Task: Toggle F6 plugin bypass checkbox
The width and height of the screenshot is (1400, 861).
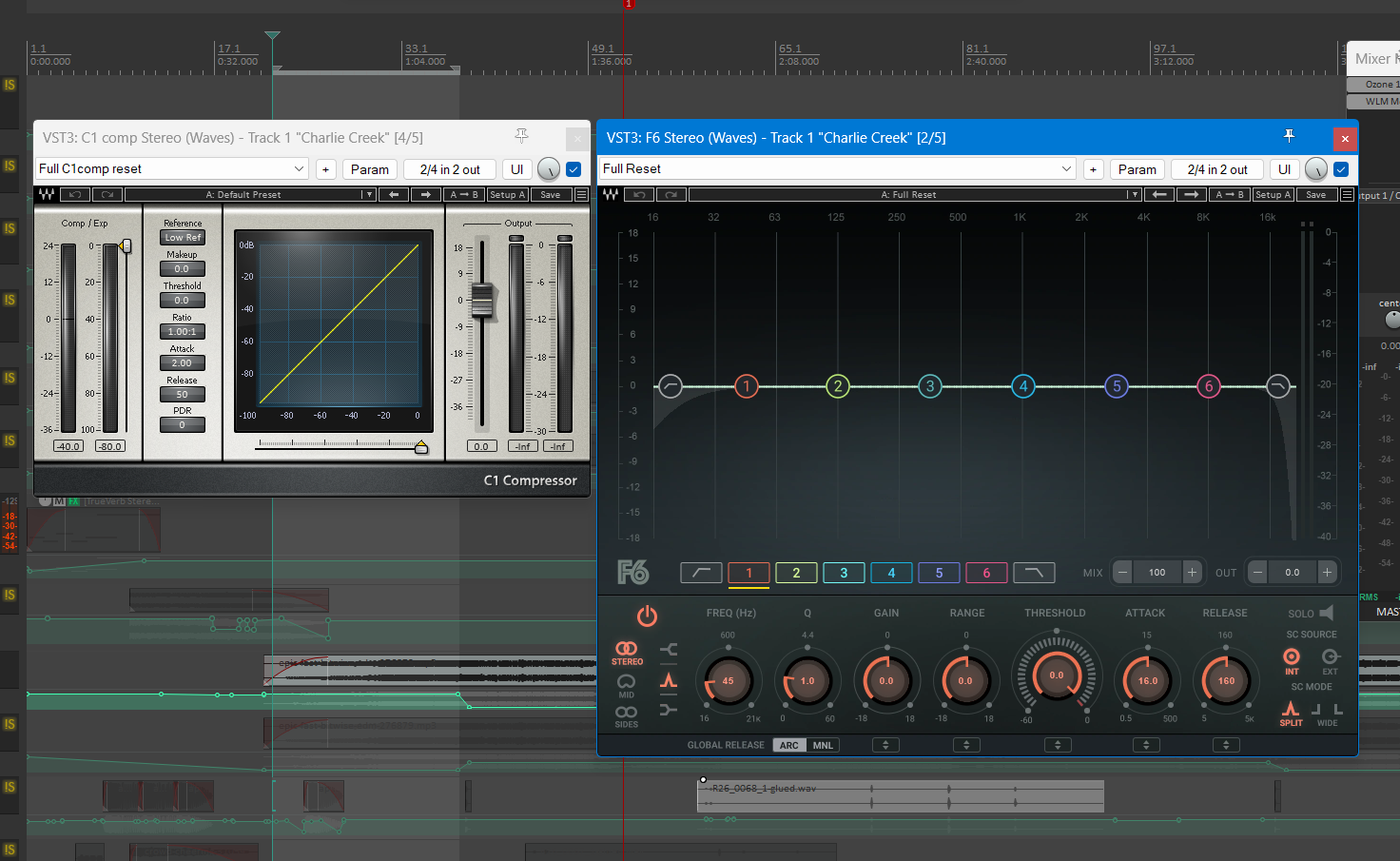Action: (1341, 169)
